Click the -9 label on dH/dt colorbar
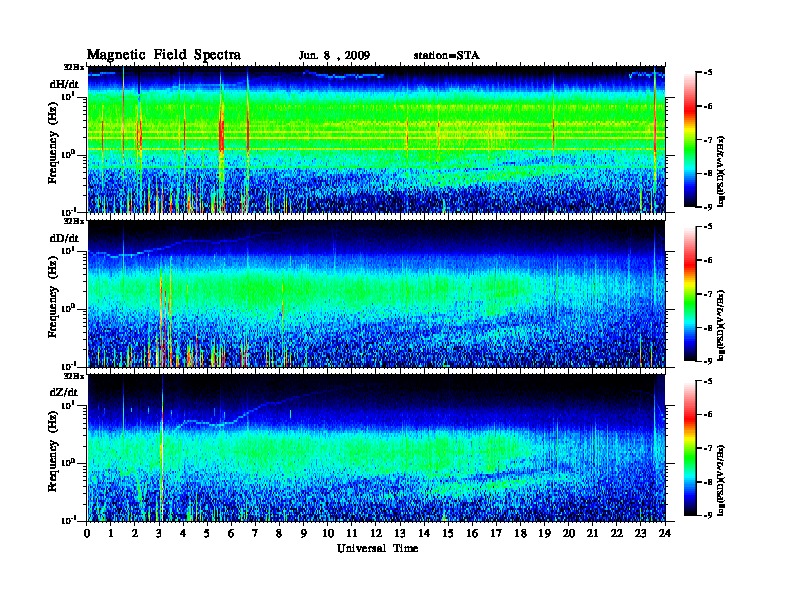 [x=708, y=207]
